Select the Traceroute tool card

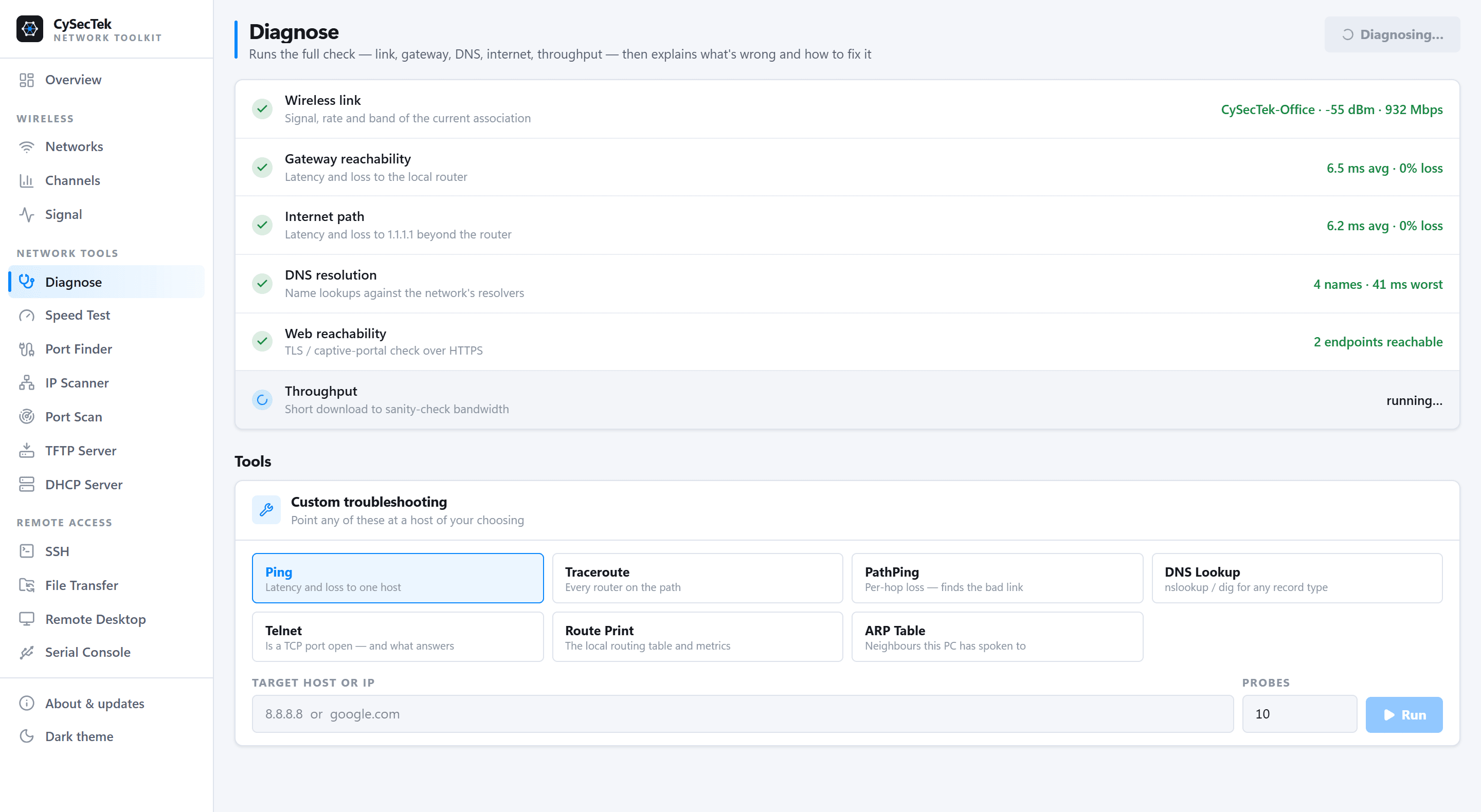coord(697,578)
